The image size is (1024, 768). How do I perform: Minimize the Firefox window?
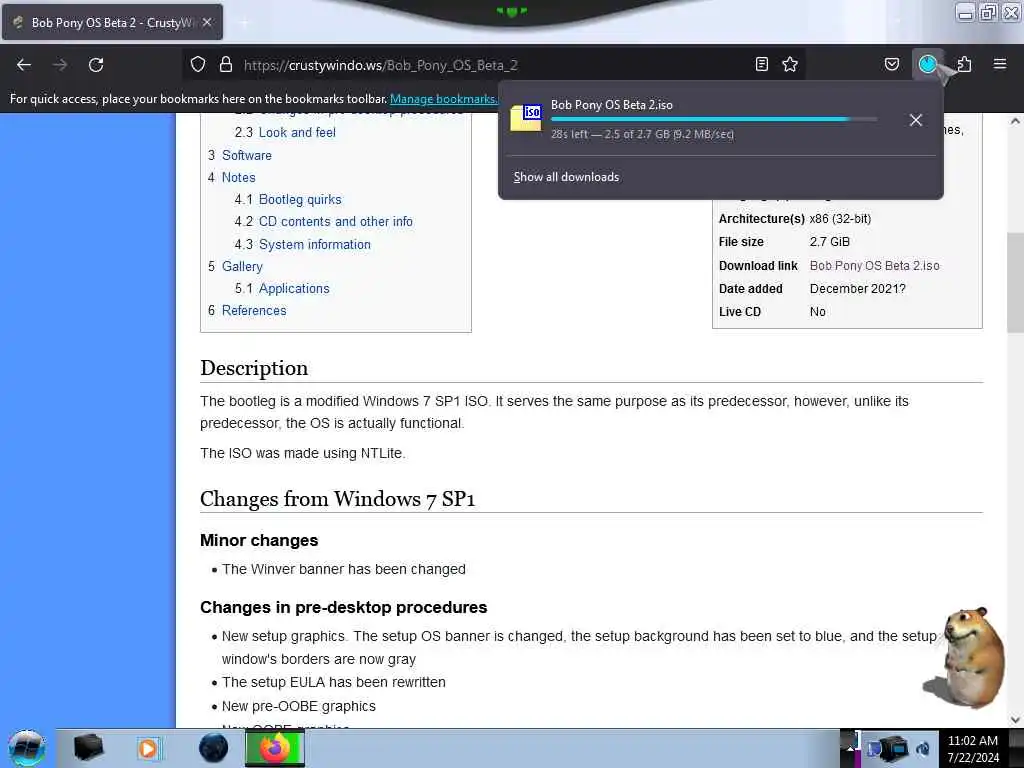(965, 12)
